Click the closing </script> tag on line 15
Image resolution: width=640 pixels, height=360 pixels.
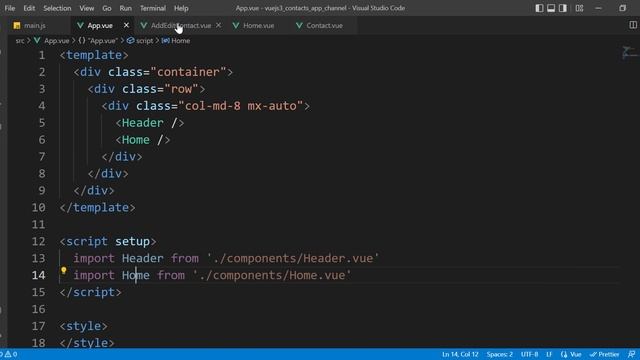click(x=91, y=292)
